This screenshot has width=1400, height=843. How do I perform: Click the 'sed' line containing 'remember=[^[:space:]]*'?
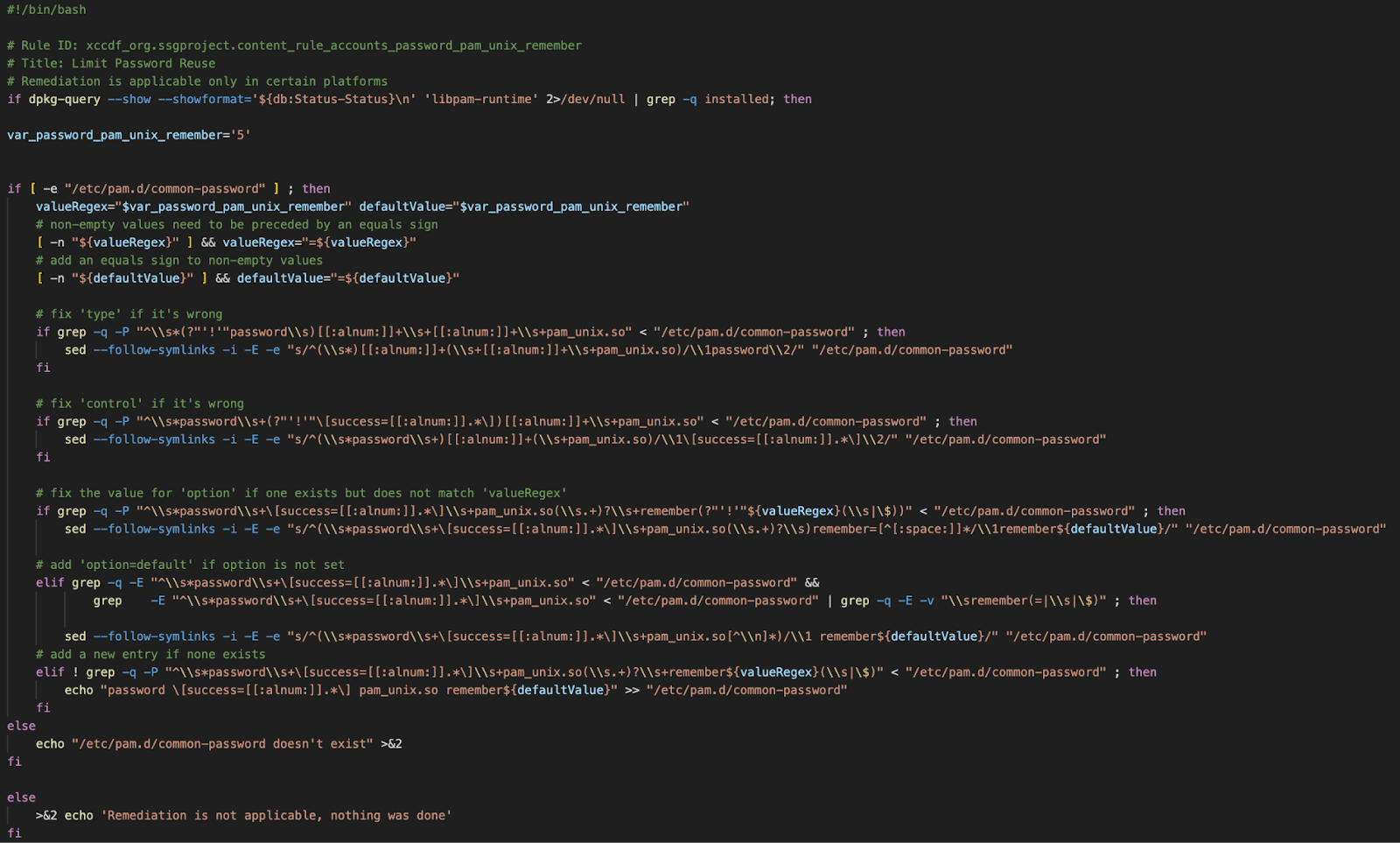[725, 529]
